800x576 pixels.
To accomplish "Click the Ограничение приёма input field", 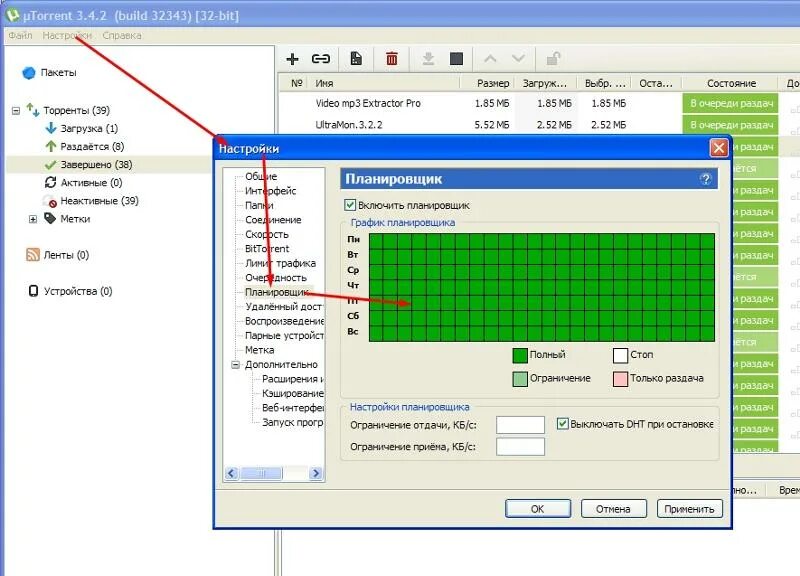I will pos(520,446).
